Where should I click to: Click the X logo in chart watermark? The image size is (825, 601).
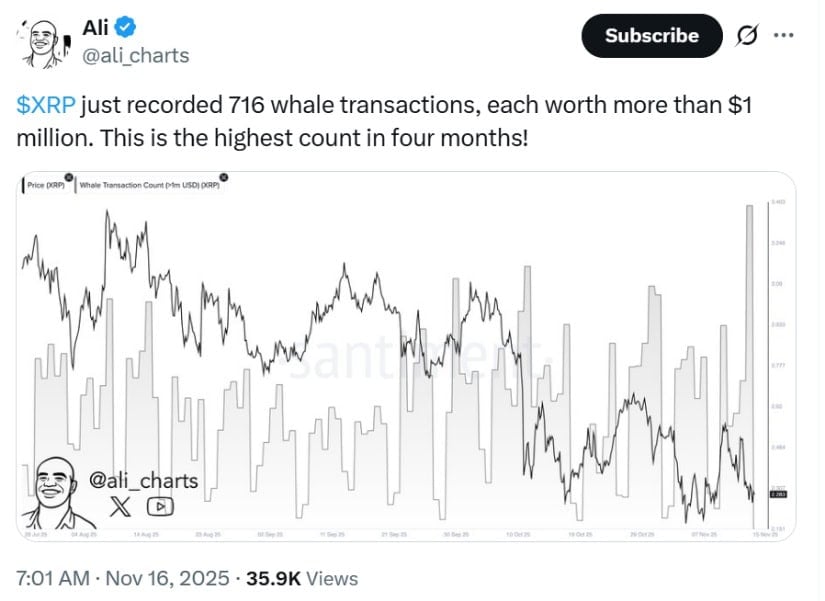(x=119, y=506)
